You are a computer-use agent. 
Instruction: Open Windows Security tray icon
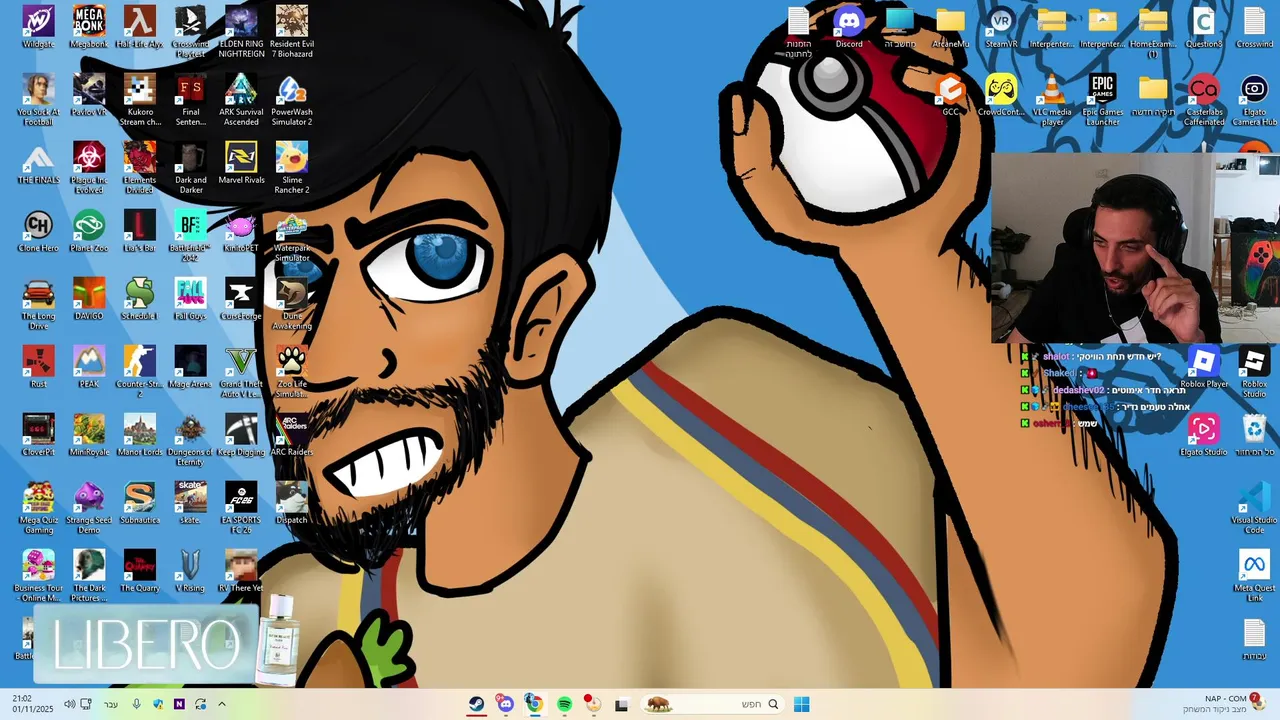tap(158, 704)
